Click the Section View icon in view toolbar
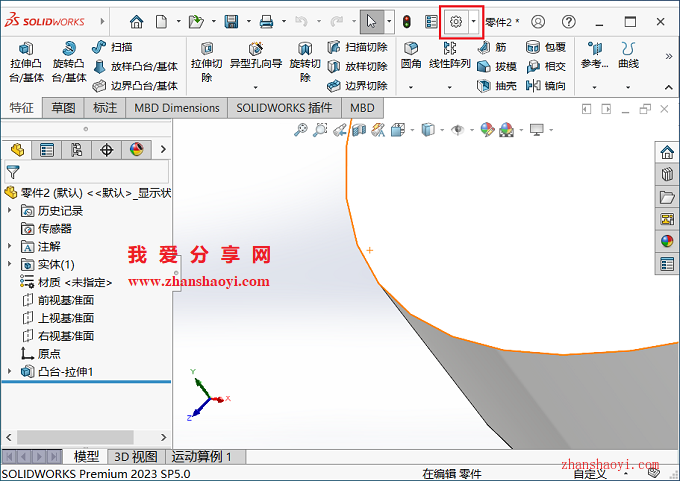The image size is (680, 481). coord(359,130)
